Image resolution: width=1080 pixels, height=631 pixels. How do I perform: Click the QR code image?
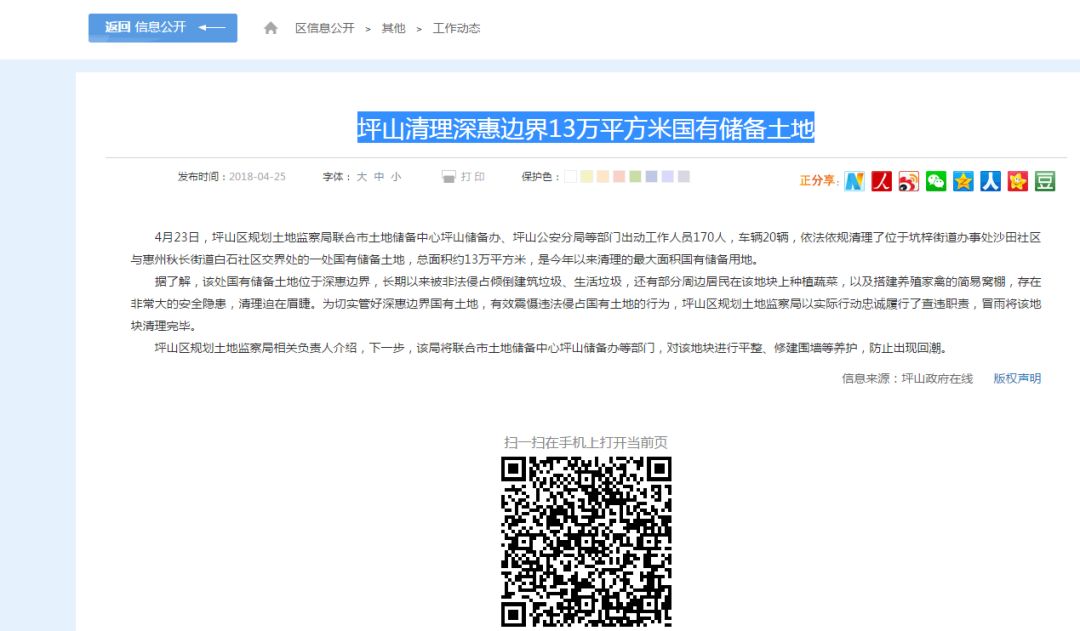[586, 541]
